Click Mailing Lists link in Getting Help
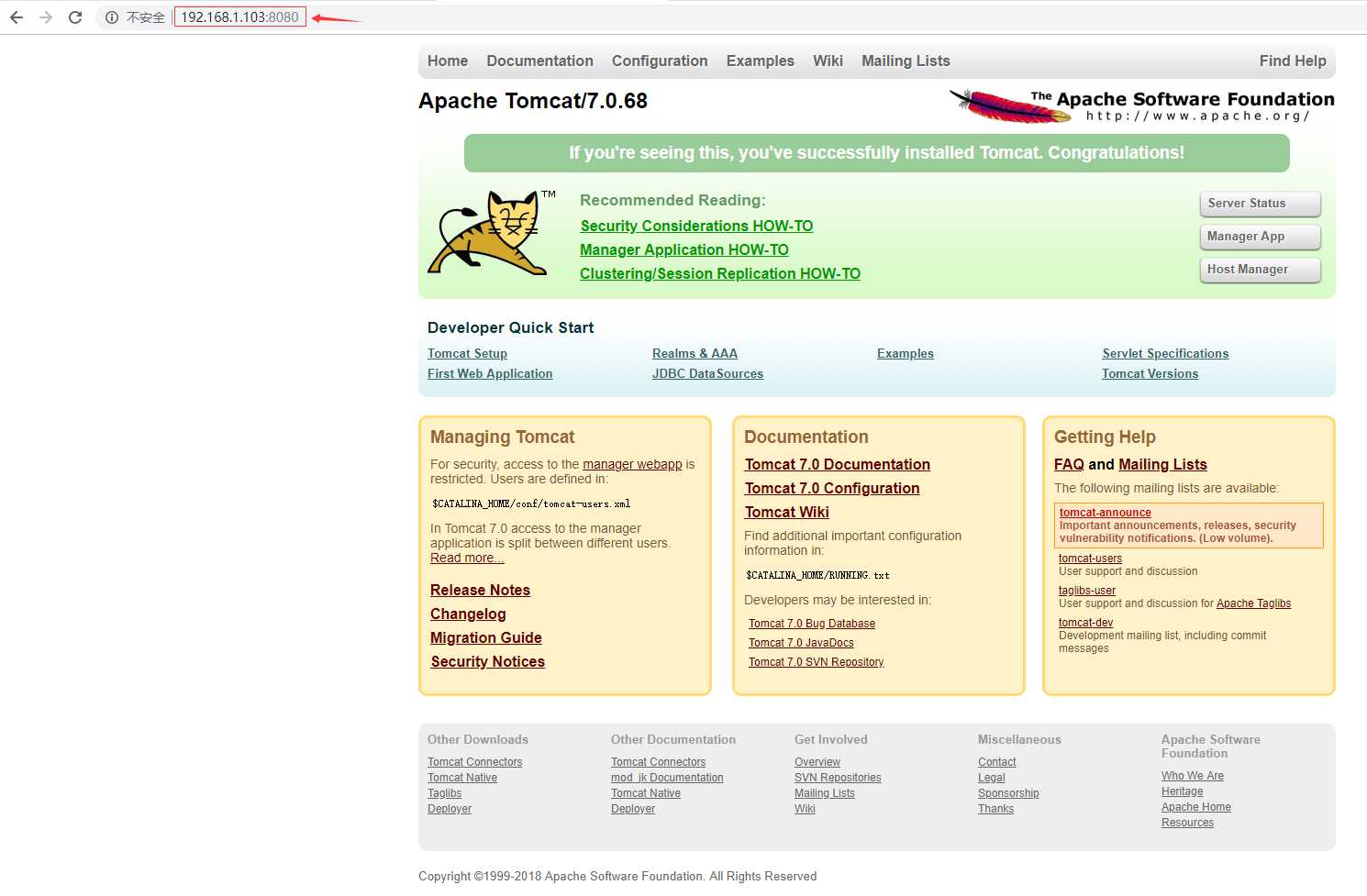The height and width of the screenshot is (896, 1367). (x=1162, y=464)
